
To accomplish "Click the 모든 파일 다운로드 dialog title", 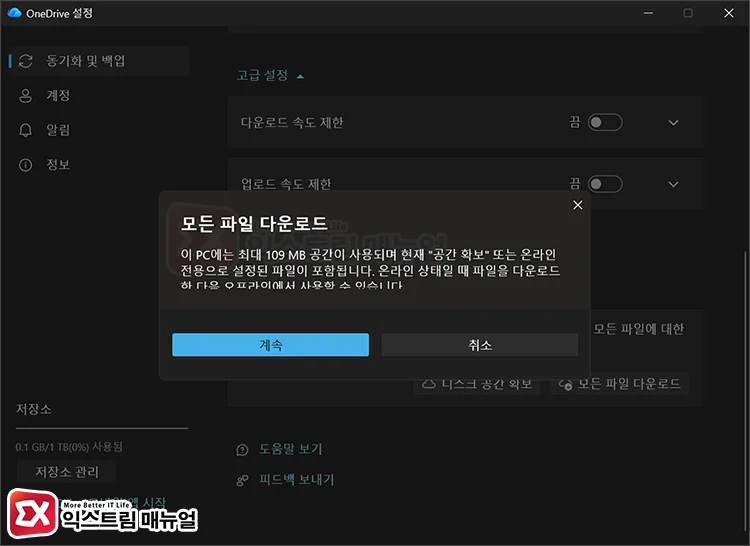I will click(254, 223).
